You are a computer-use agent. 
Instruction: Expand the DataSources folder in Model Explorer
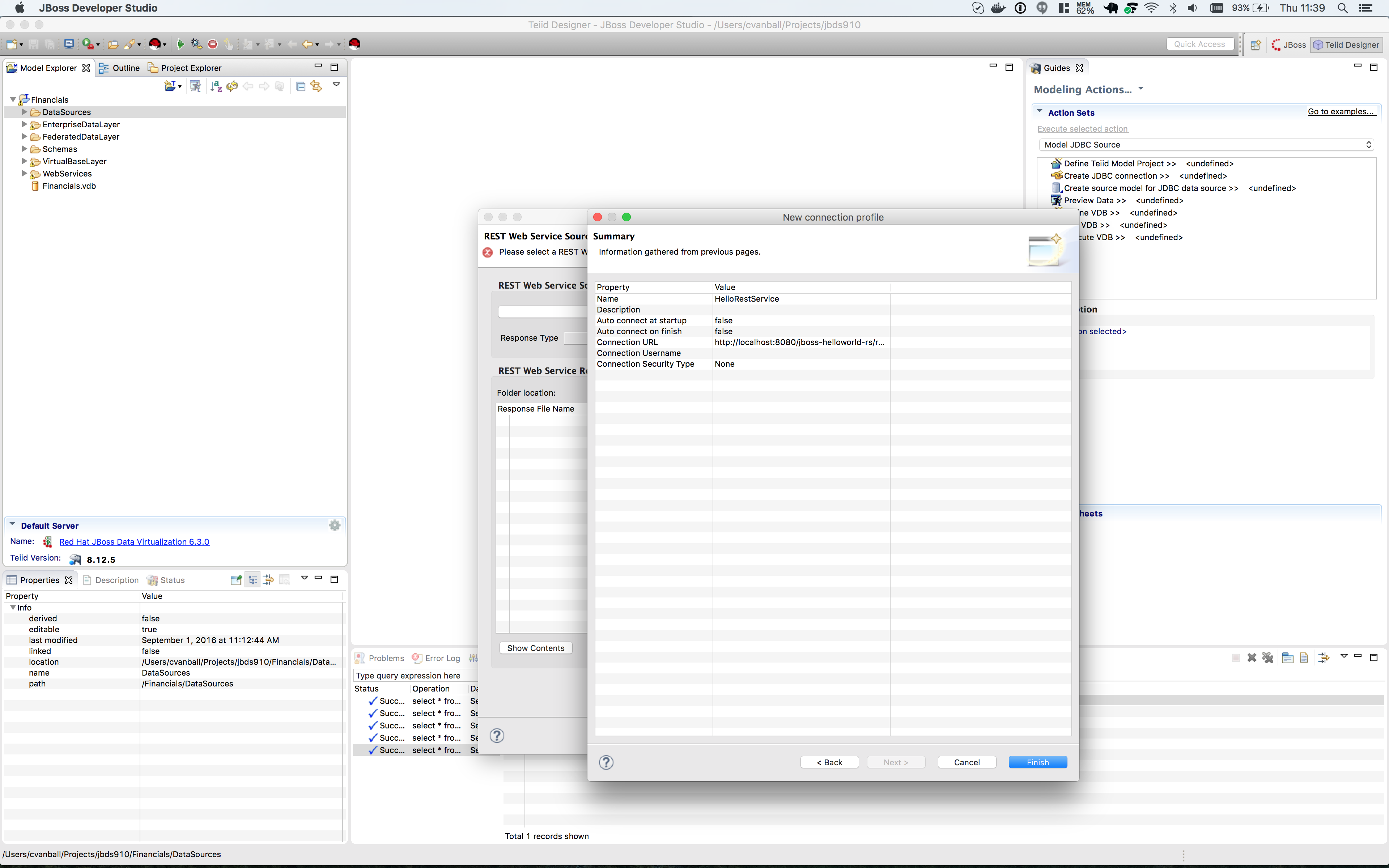[x=24, y=112]
